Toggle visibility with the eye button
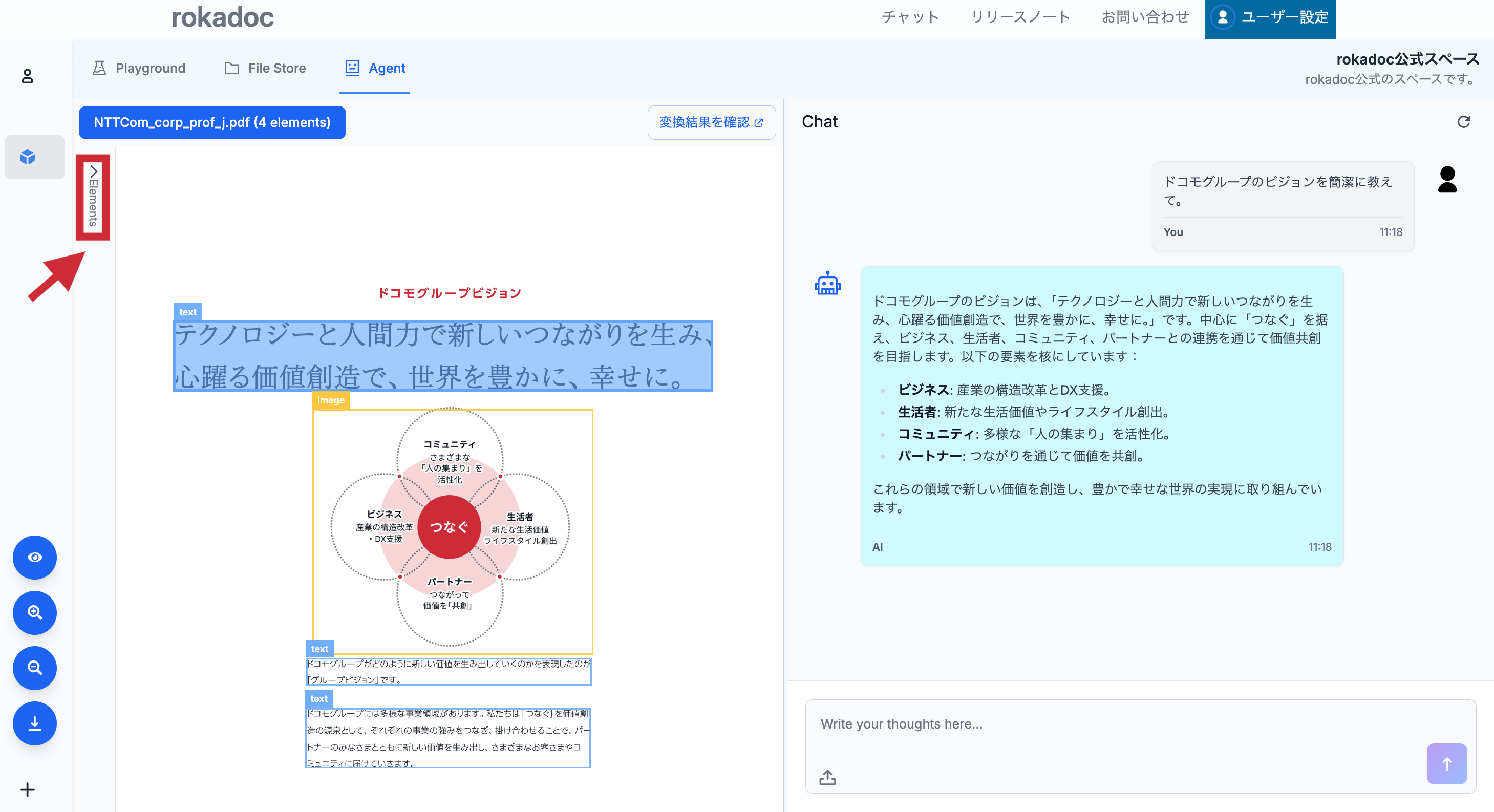 coord(35,558)
